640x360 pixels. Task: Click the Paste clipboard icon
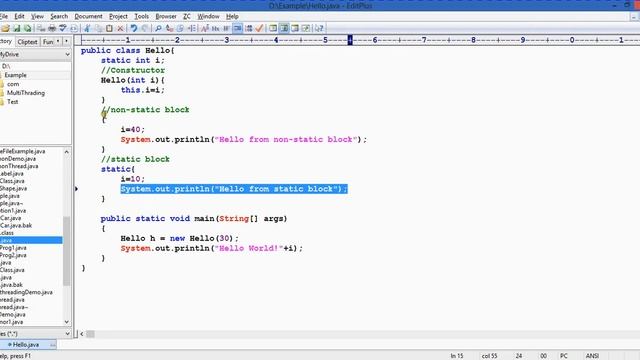point(109,28)
